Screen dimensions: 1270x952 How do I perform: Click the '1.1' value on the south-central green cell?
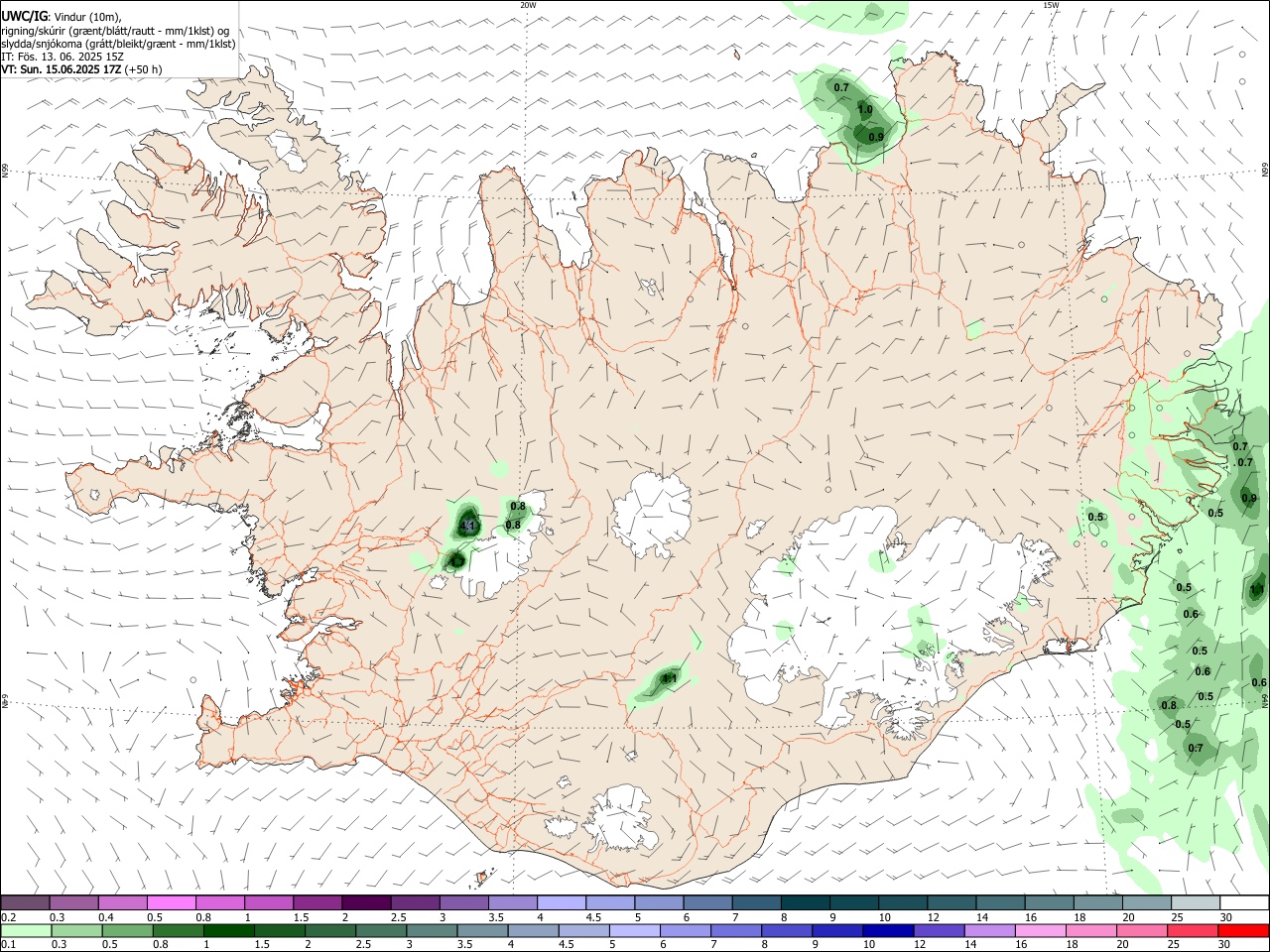(669, 679)
